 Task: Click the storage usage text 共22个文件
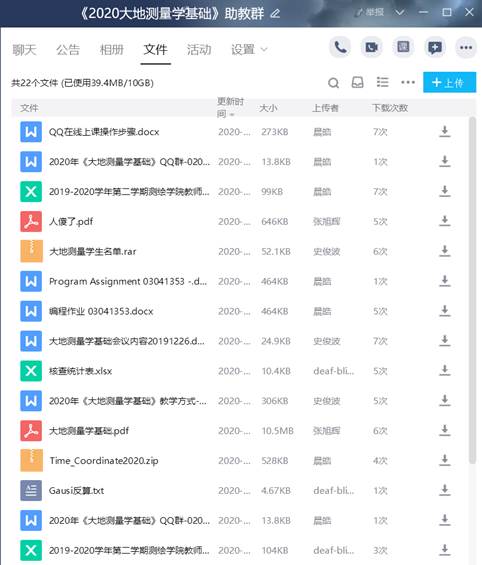pos(82,83)
